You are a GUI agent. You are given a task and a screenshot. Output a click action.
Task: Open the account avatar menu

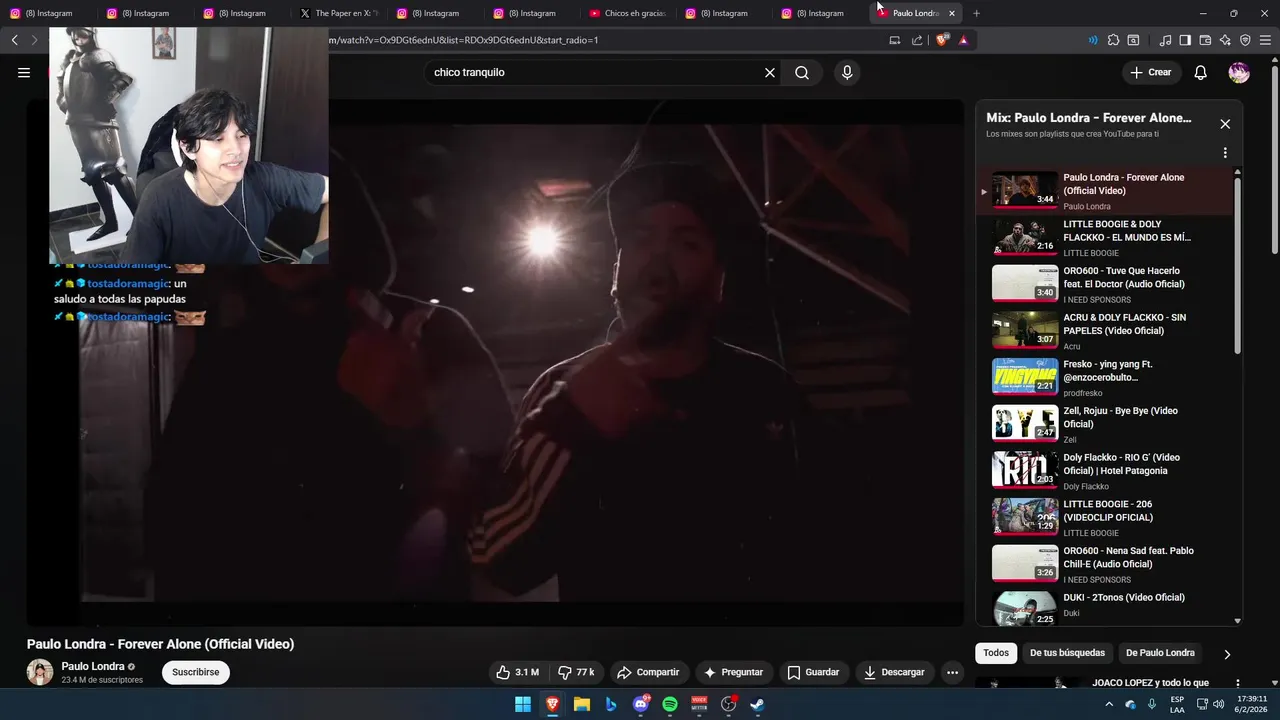point(1239,72)
